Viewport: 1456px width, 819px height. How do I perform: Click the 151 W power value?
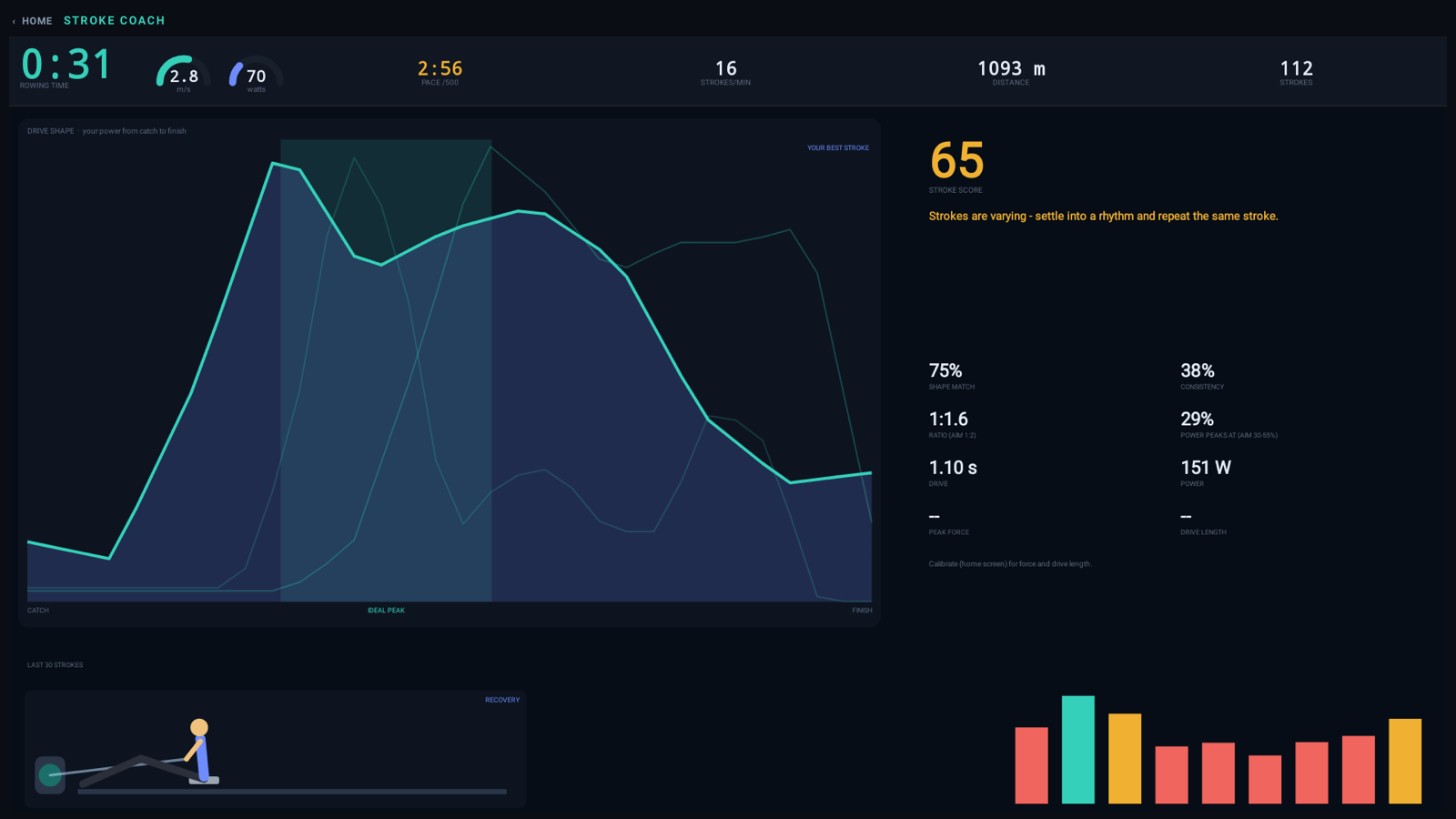(1206, 468)
